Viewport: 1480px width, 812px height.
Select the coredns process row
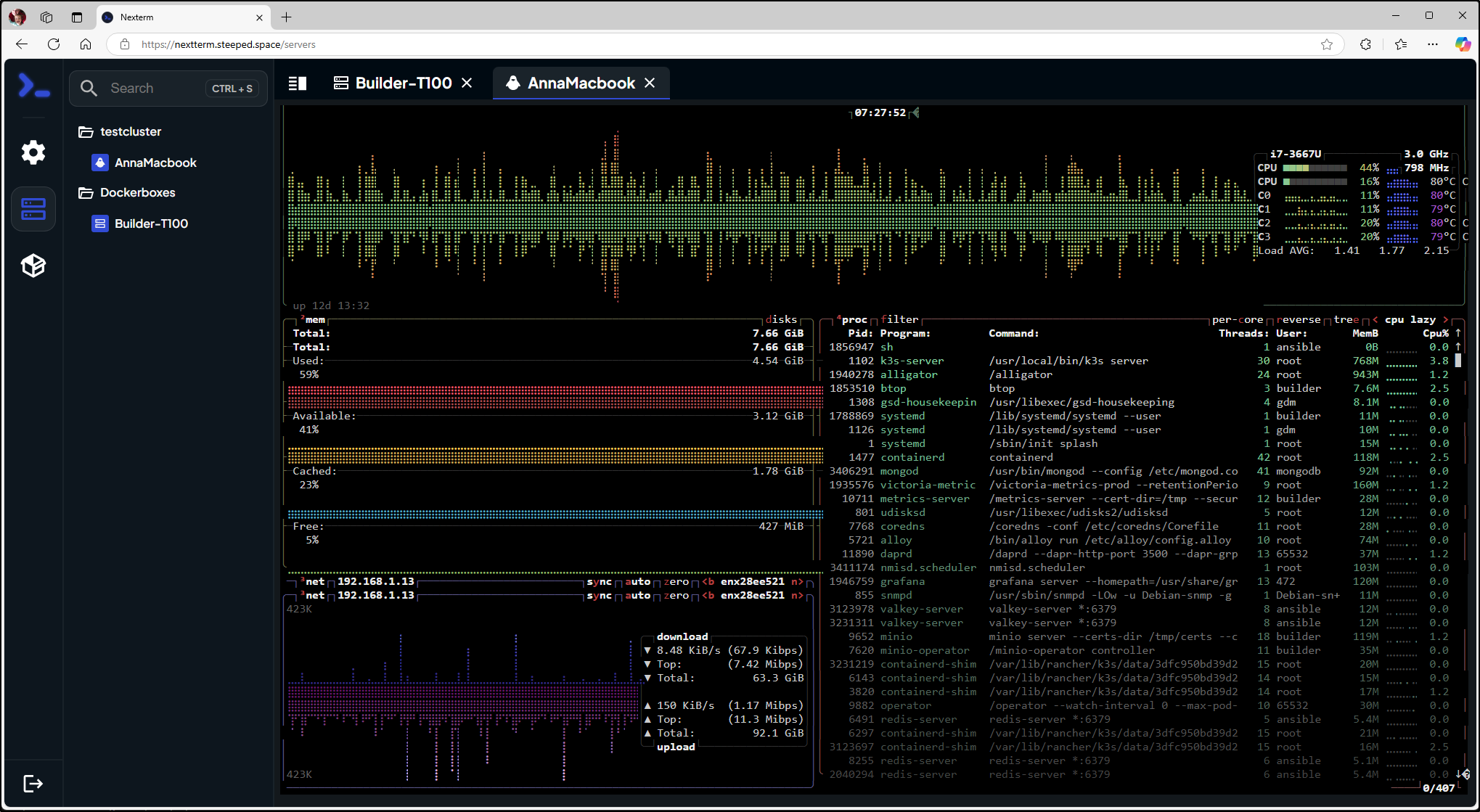coord(1138,526)
